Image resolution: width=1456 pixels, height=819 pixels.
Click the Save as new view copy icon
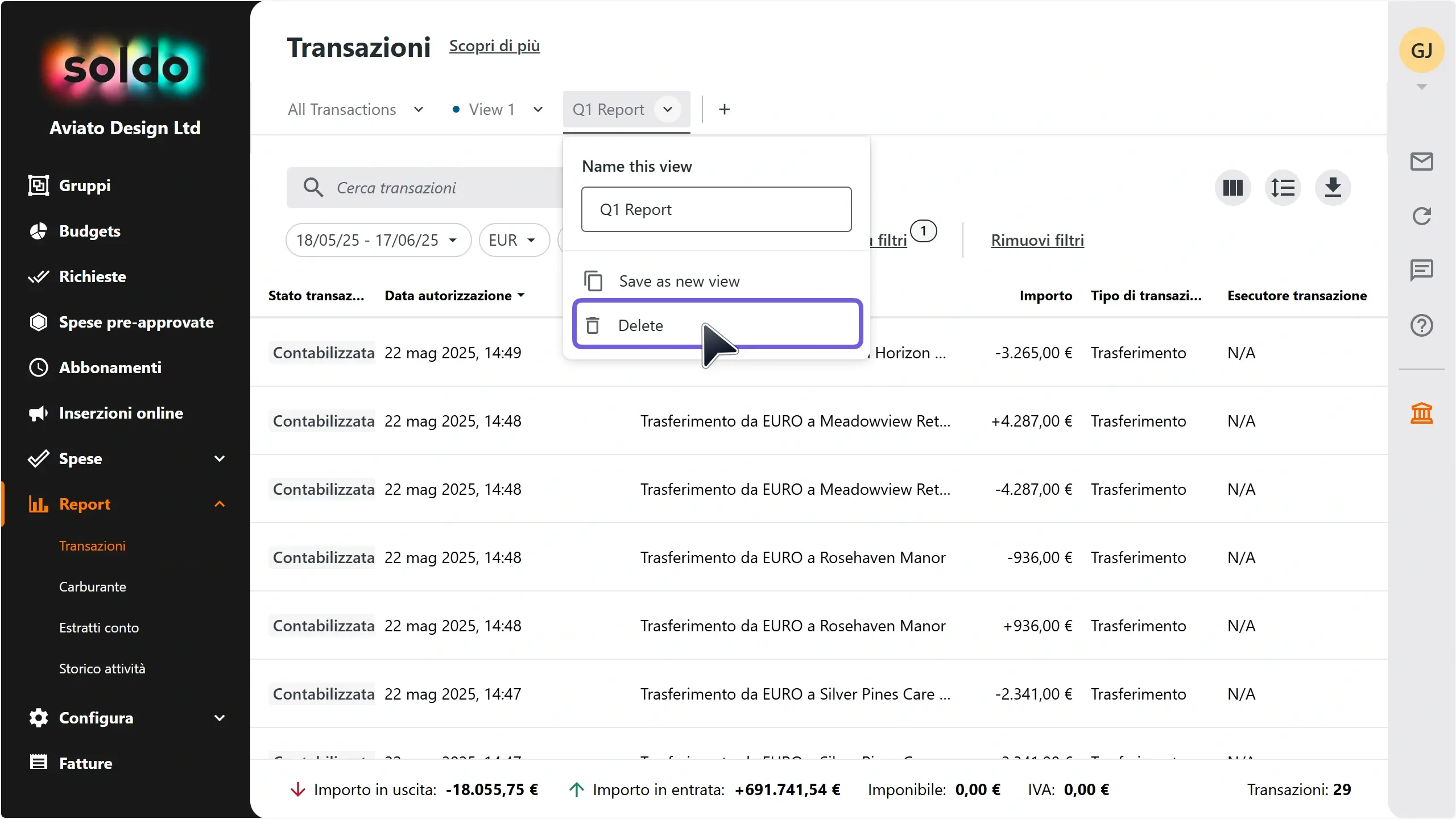pos(593,281)
